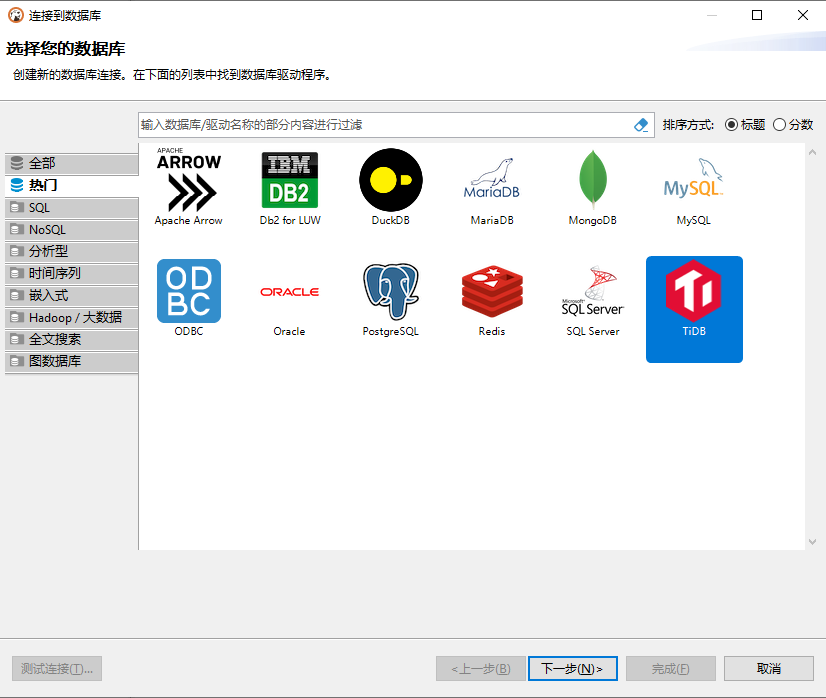Image resolution: width=826 pixels, height=698 pixels.
Task: Select the PostgreSQL elephant icon
Action: (391, 291)
